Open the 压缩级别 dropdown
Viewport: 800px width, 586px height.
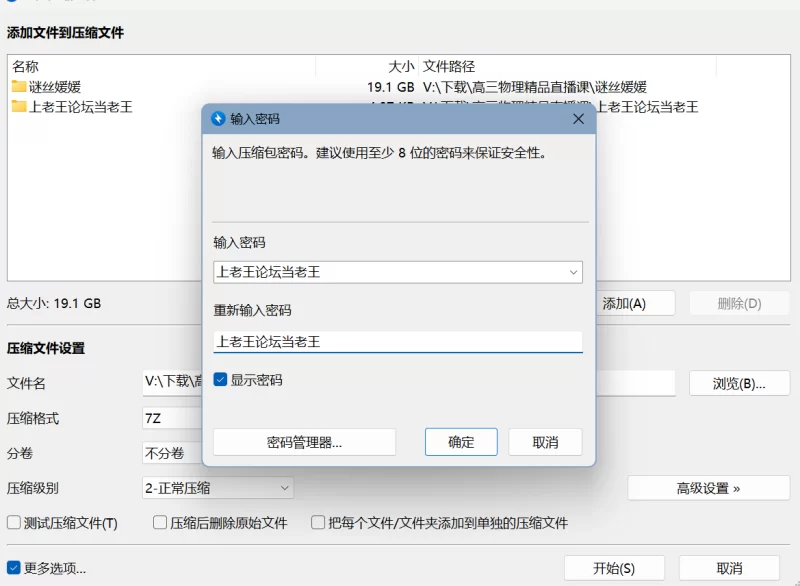[283, 487]
